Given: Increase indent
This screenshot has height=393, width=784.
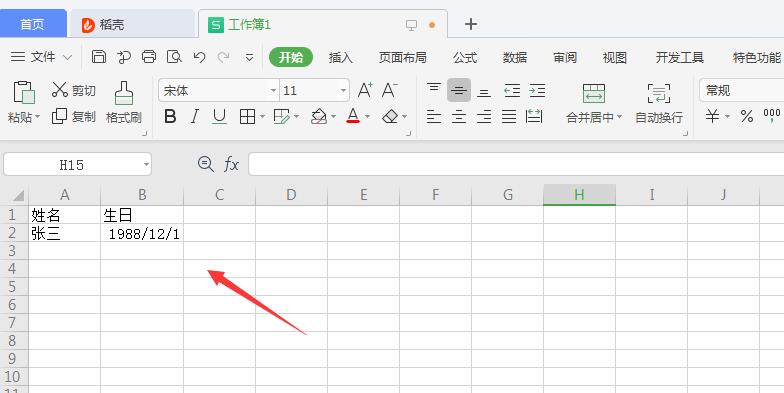Looking at the screenshot, I should pos(537,90).
